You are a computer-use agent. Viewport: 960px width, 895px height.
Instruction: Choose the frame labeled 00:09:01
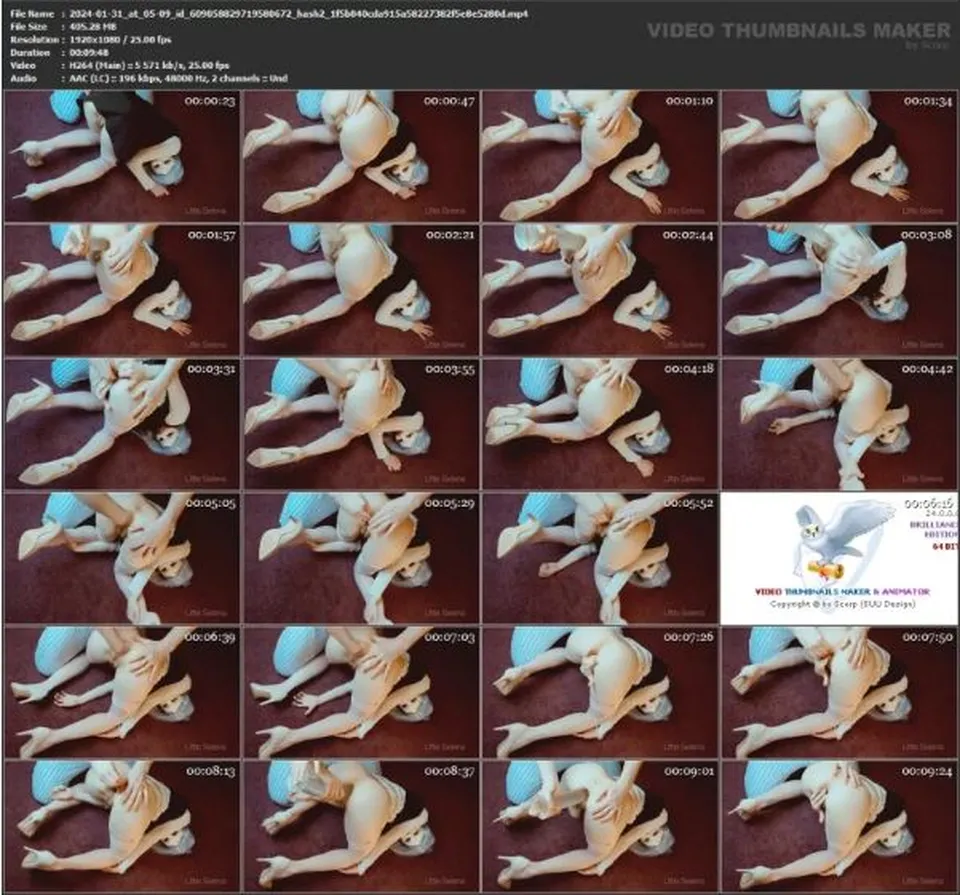click(x=600, y=826)
